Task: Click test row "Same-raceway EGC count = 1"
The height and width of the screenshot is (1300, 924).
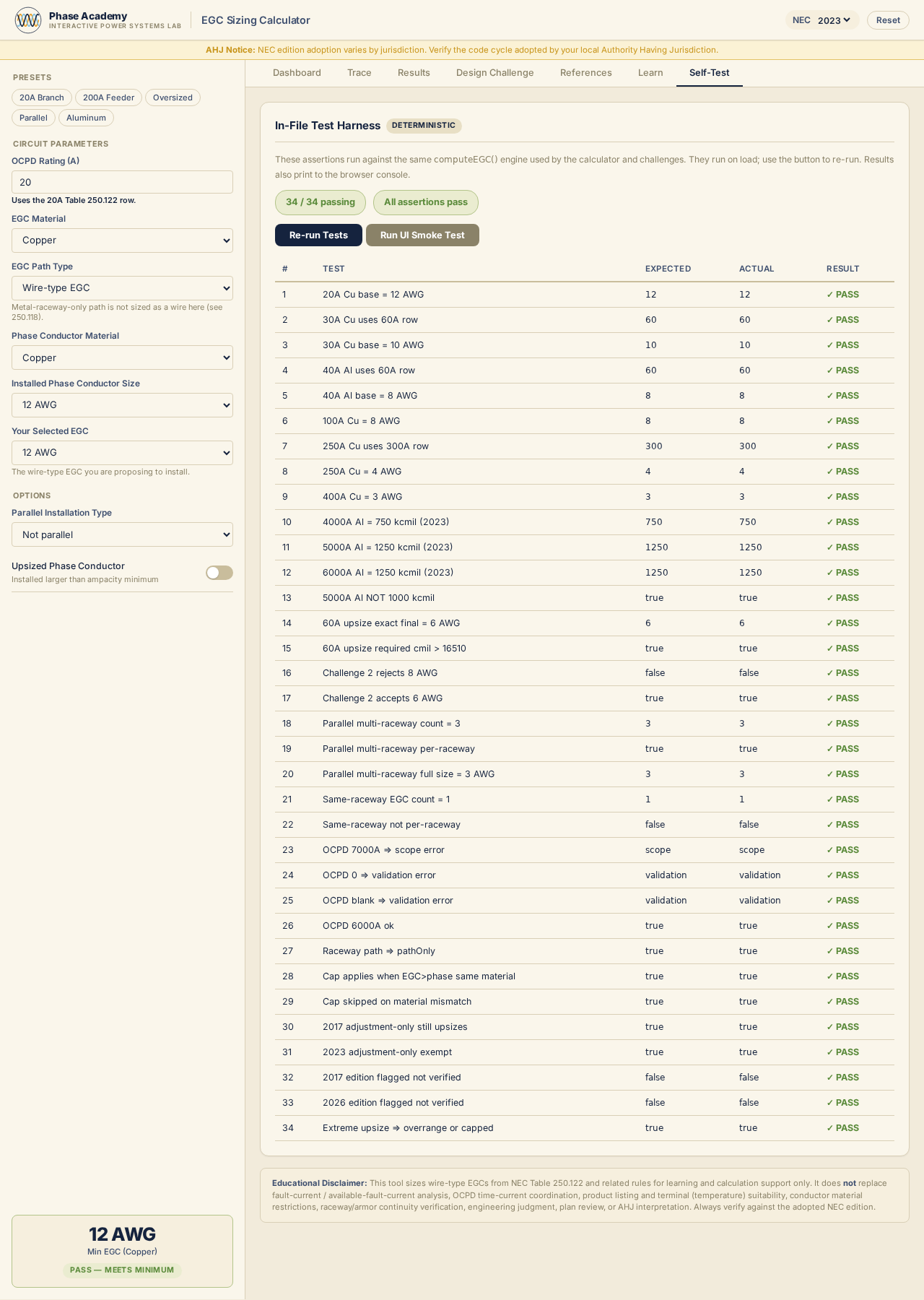Action: (585, 799)
